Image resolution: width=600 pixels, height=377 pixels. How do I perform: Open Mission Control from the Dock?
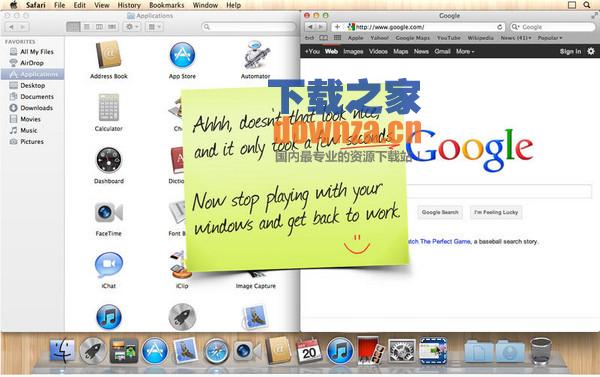(124, 351)
